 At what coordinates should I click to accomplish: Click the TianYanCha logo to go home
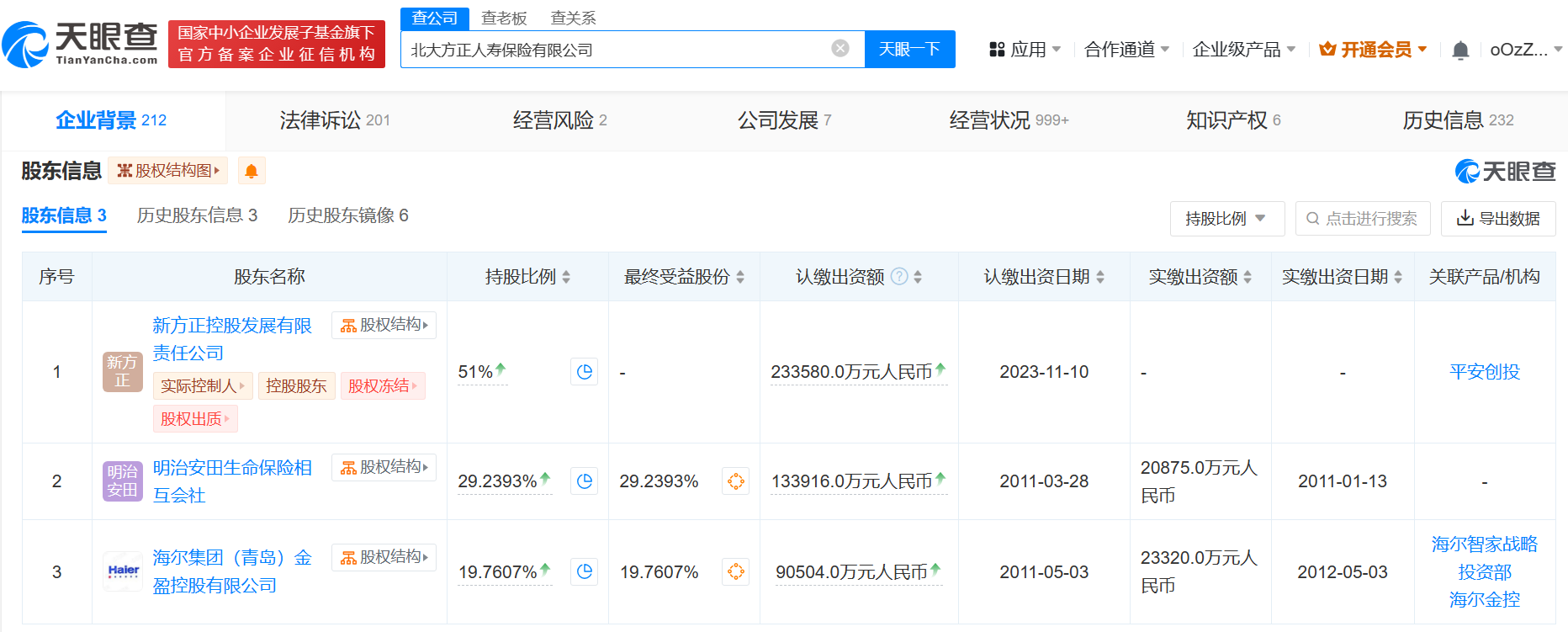pyautogui.click(x=81, y=44)
